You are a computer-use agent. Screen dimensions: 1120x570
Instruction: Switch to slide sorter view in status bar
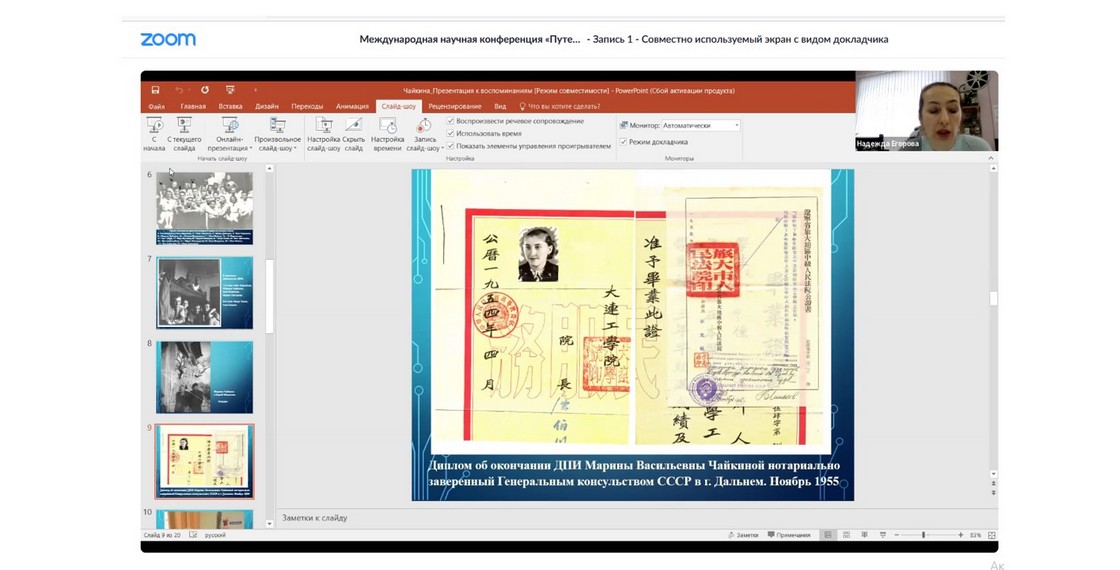(x=846, y=535)
